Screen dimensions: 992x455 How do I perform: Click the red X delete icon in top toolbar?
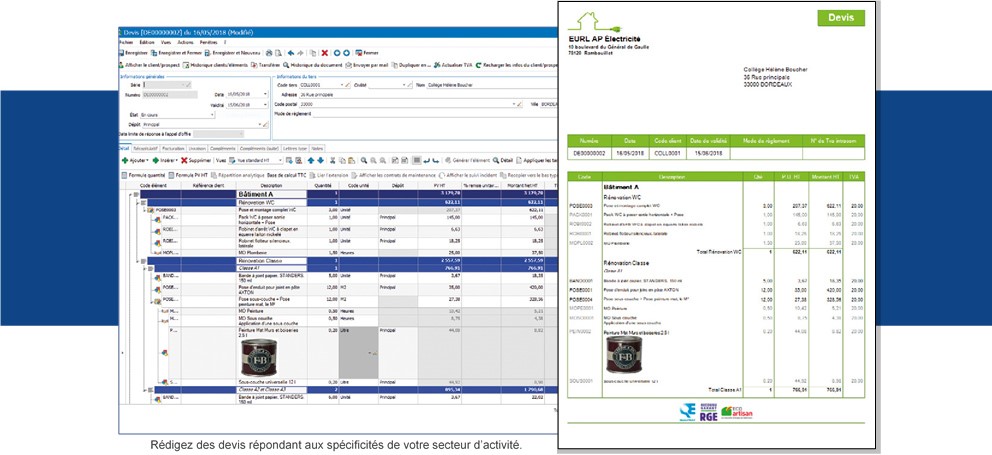point(324,52)
